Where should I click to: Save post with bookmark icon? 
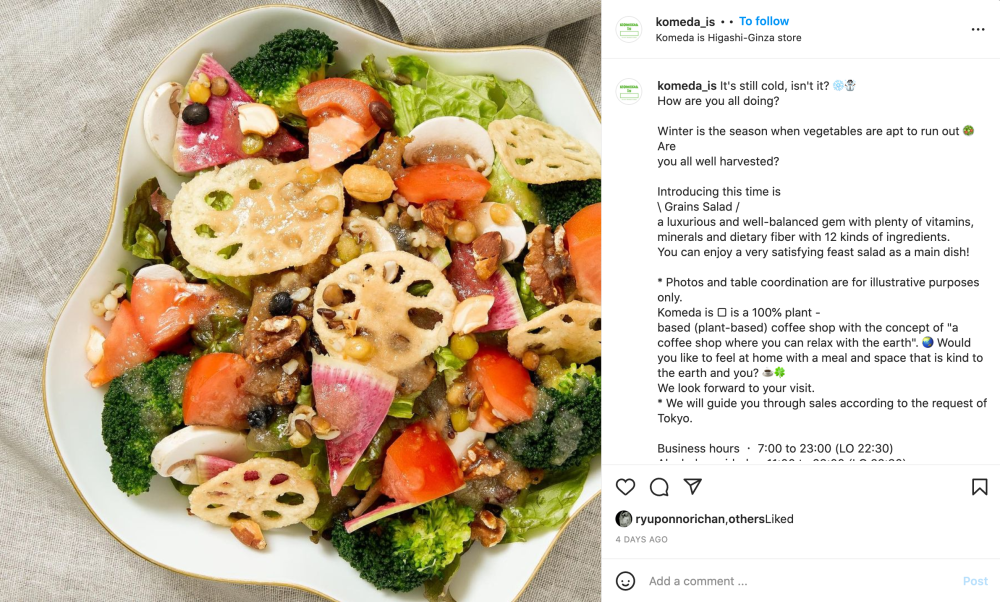tap(980, 487)
